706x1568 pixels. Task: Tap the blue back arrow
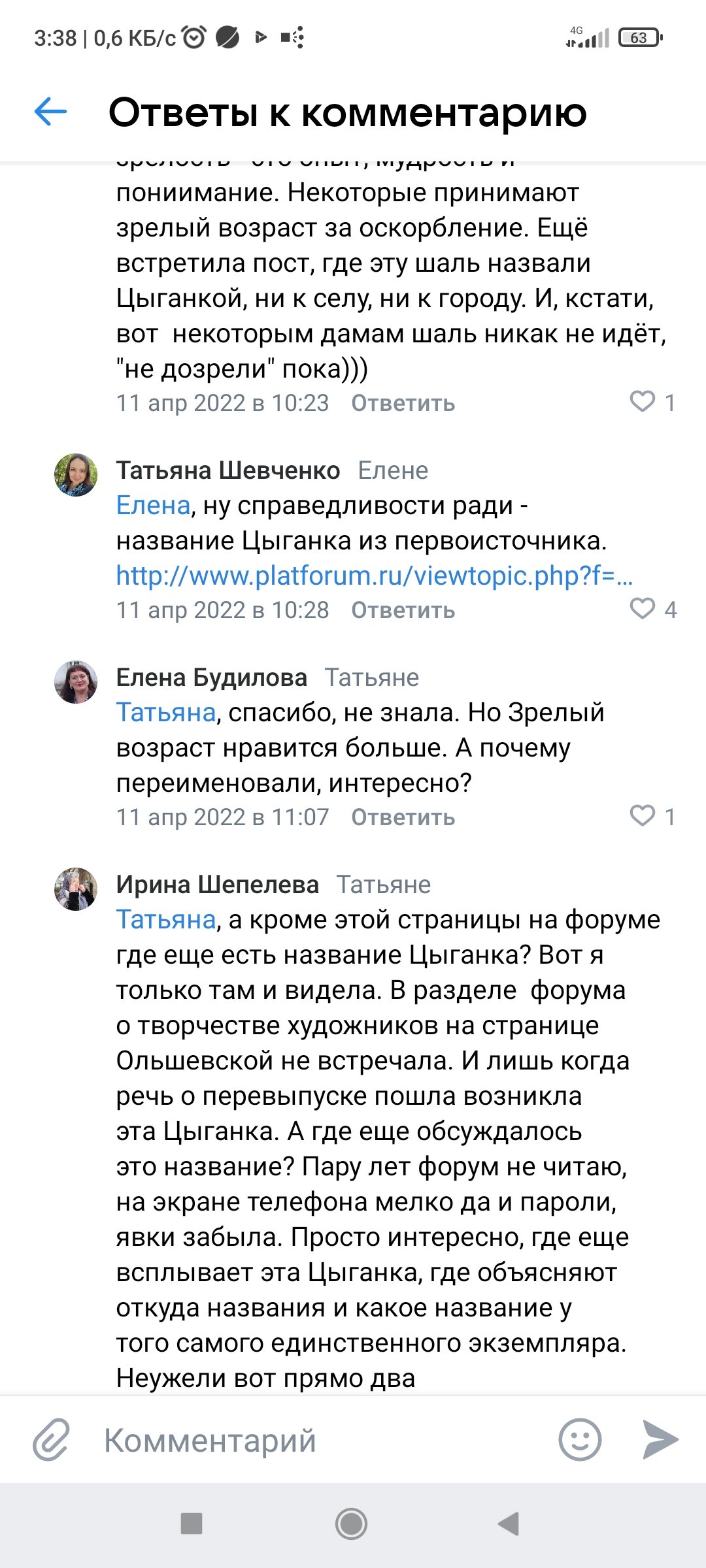(x=50, y=111)
